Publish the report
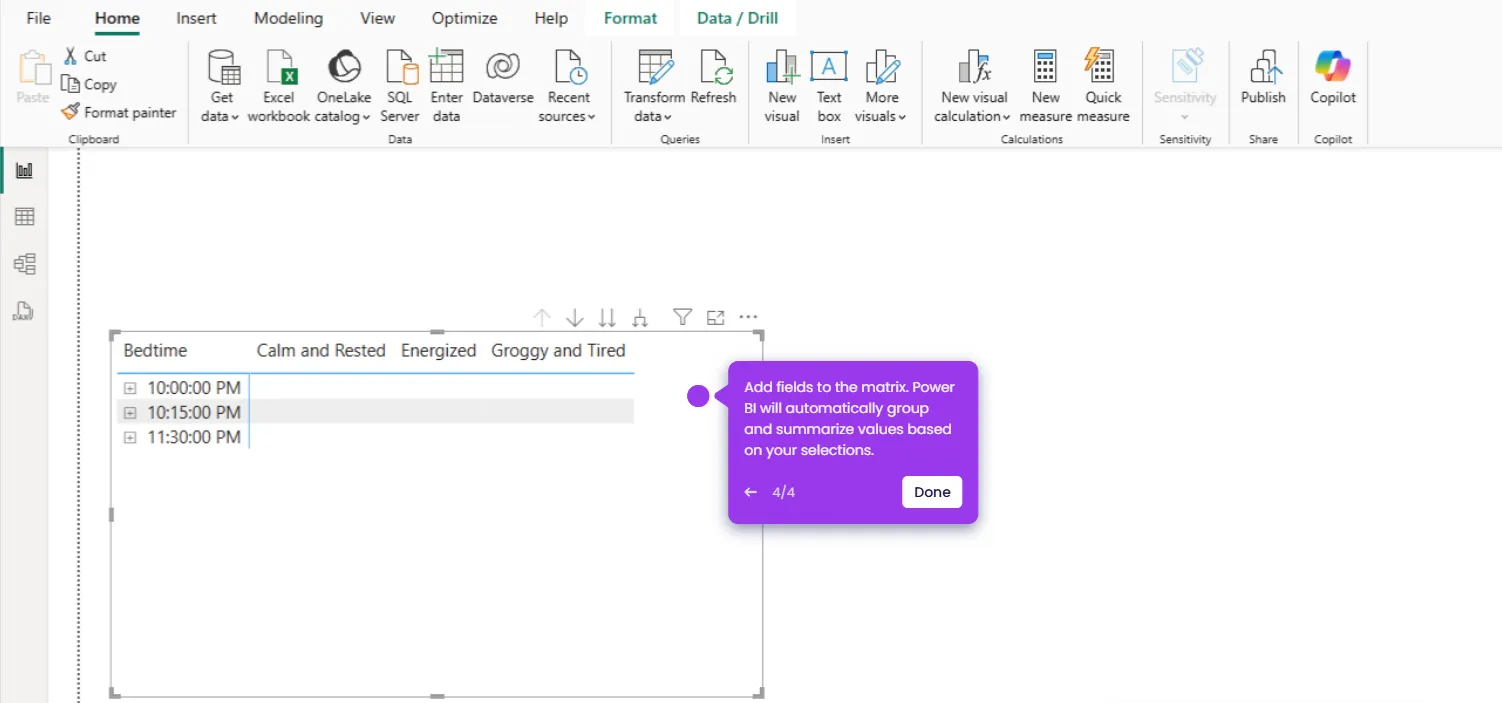The width and height of the screenshot is (1502, 703). tap(1263, 78)
